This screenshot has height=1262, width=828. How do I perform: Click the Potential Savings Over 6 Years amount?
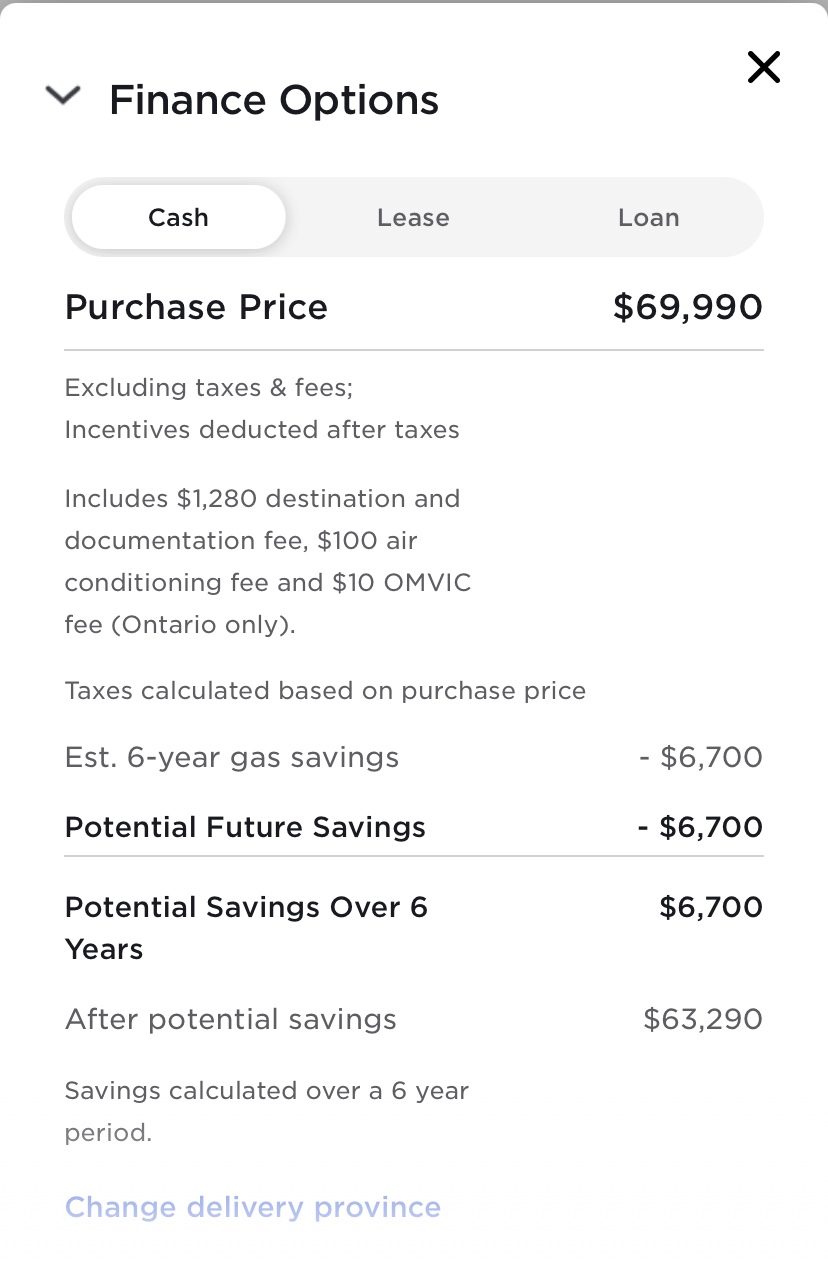(x=711, y=907)
